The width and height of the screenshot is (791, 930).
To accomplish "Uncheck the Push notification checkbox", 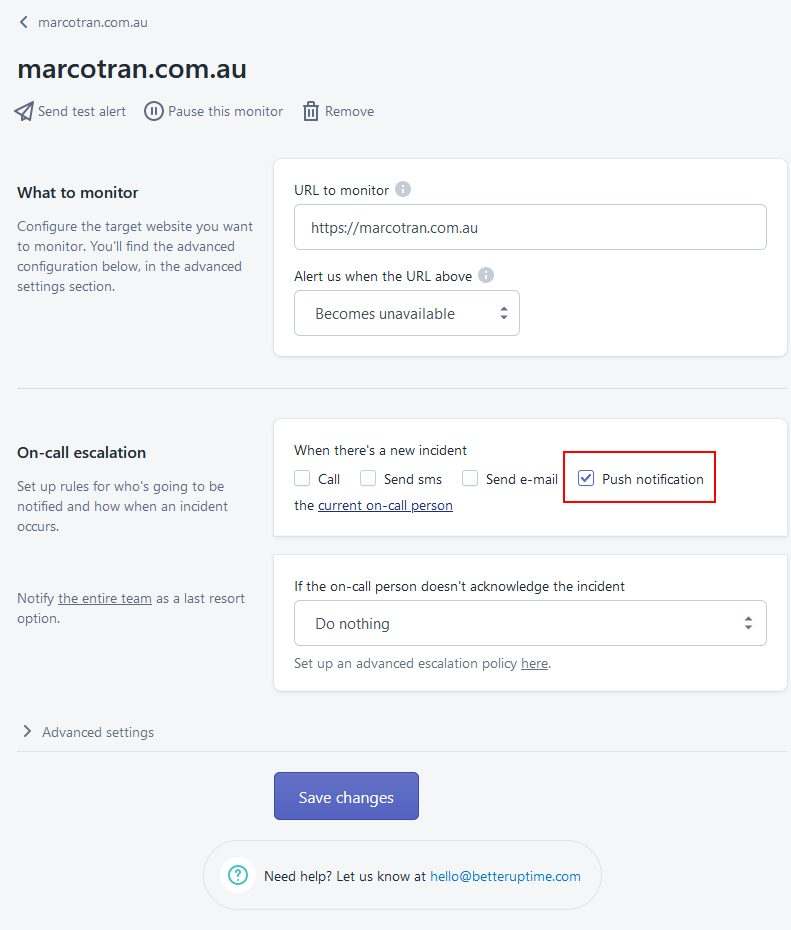I will click(586, 479).
